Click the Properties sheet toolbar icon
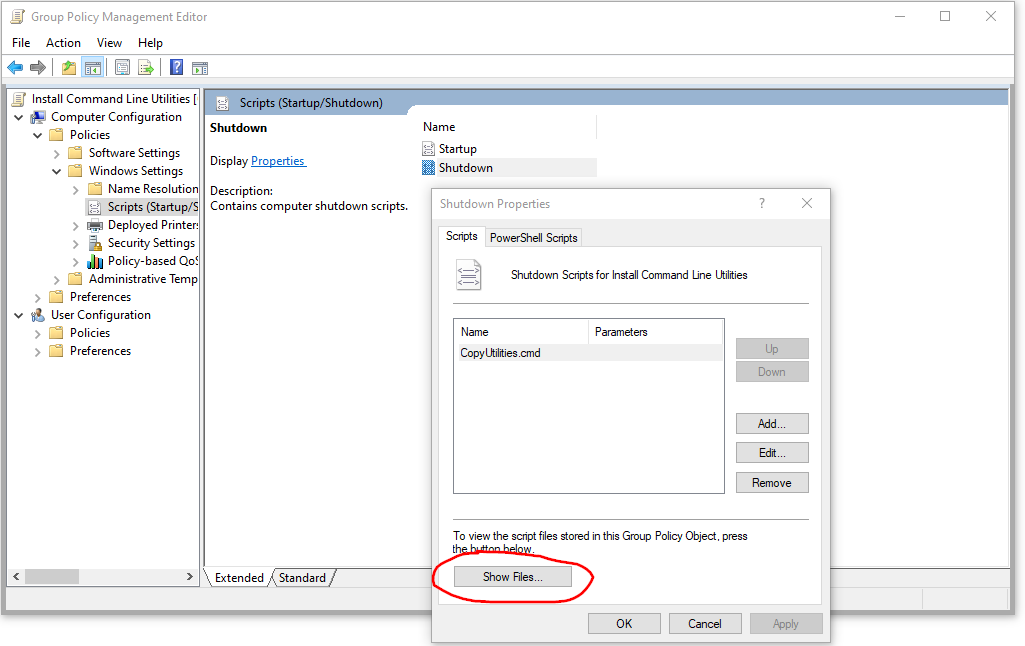Screen dimensions: 1025x646 tap(122, 67)
